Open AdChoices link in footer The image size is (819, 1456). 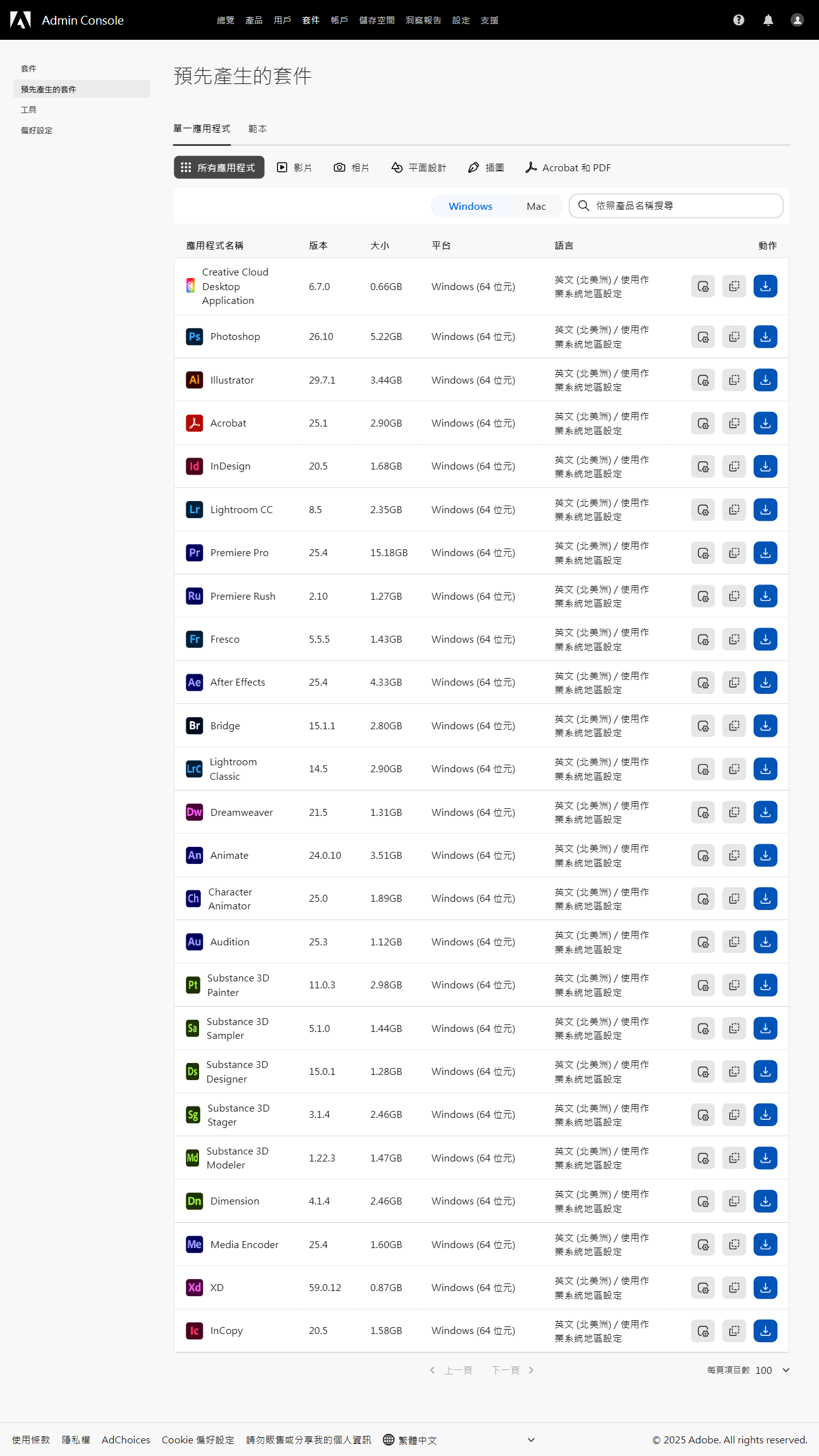[x=126, y=1440]
